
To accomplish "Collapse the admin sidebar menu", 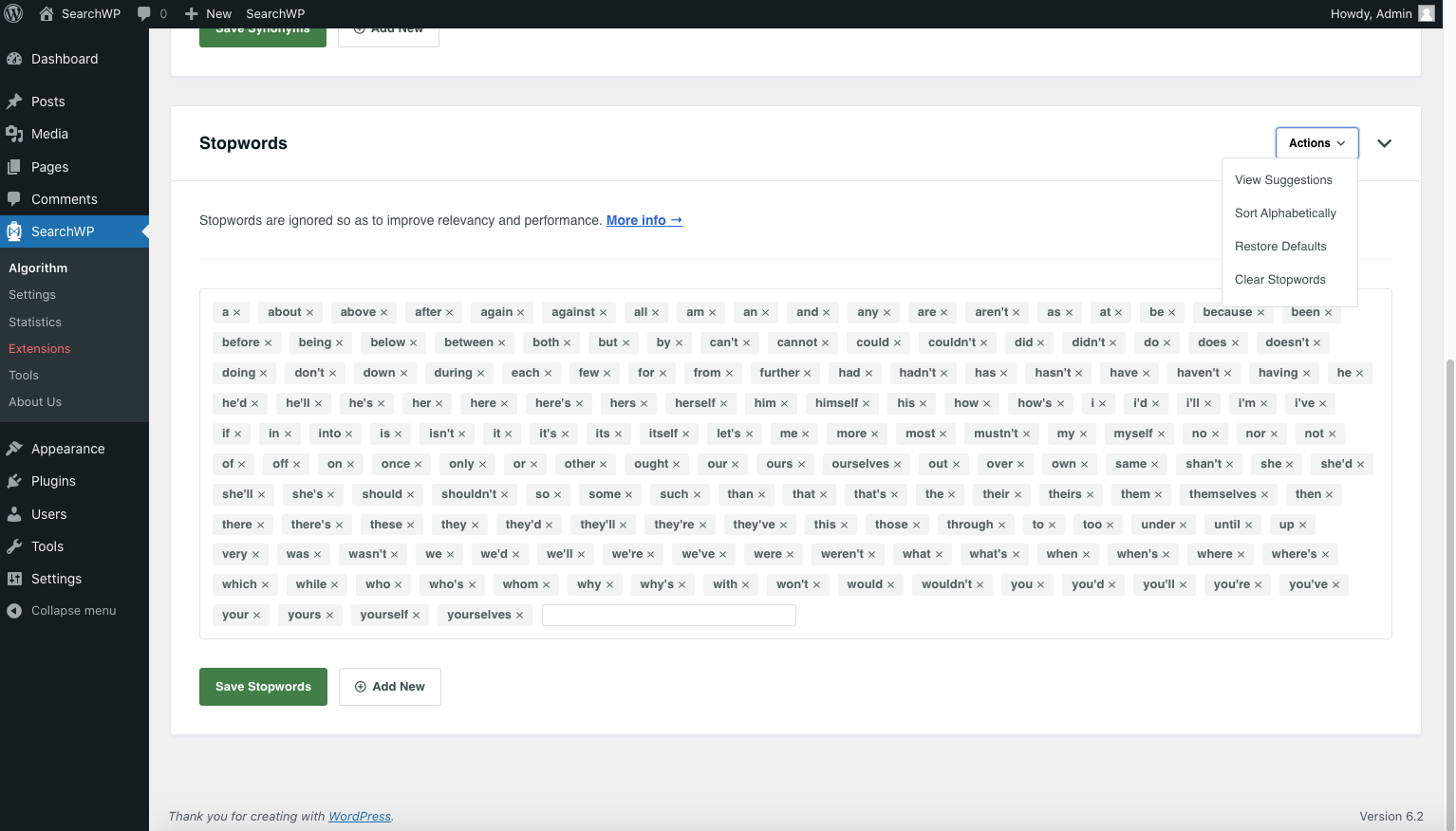I will coord(62,610).
